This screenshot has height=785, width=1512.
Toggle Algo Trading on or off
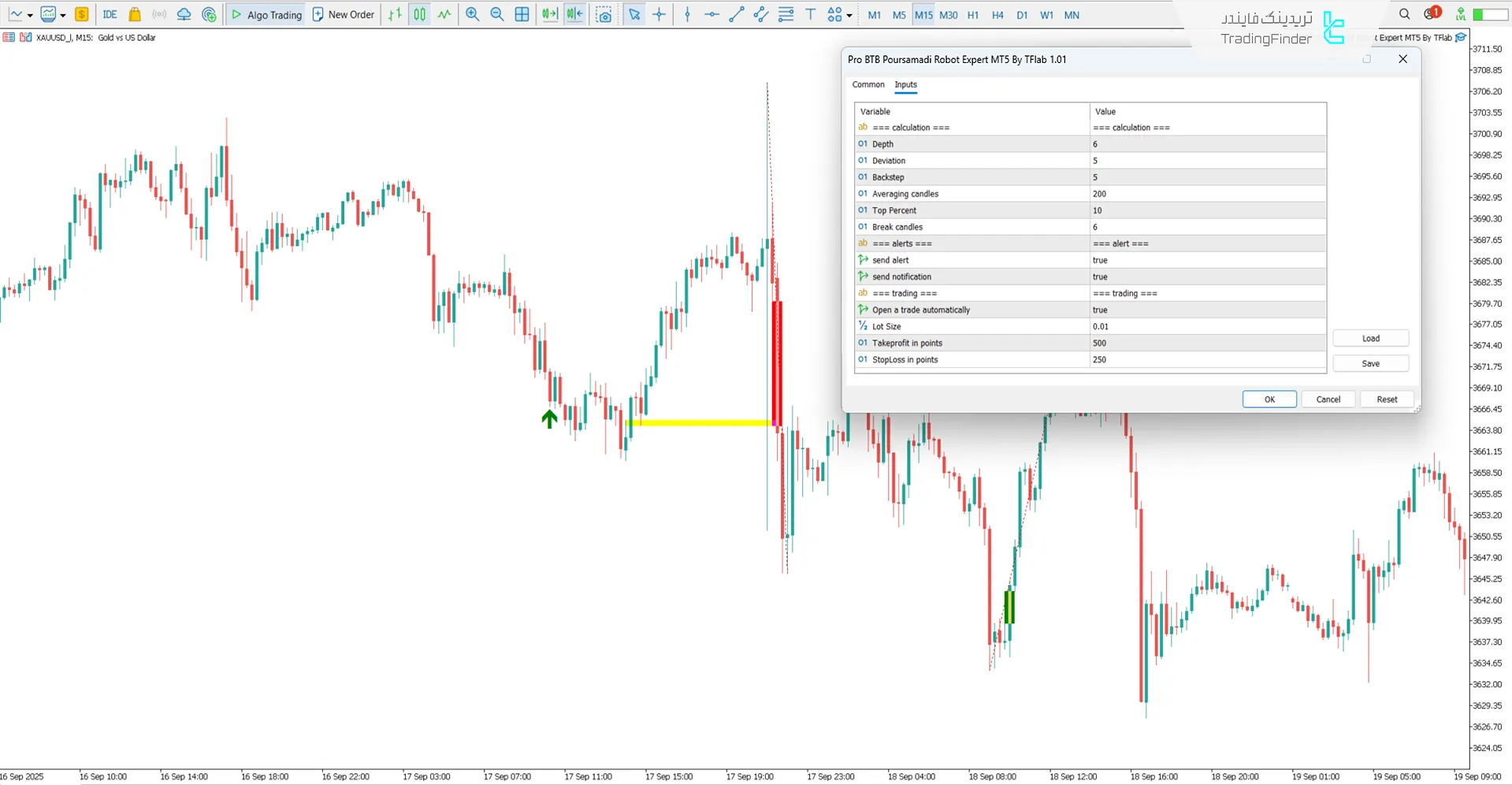(266, 14)
